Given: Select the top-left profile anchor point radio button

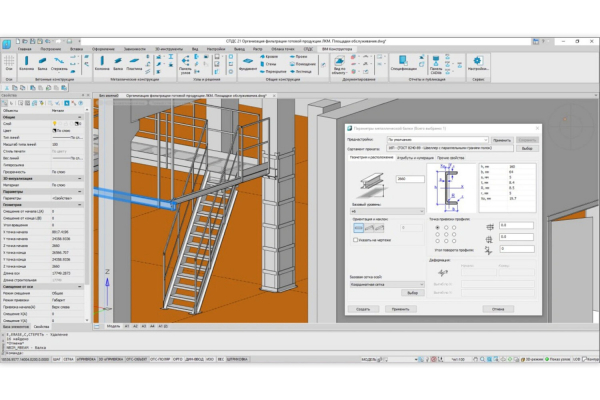Looking at the screenshot, I should pyautogui.click(x=437, y=228).
